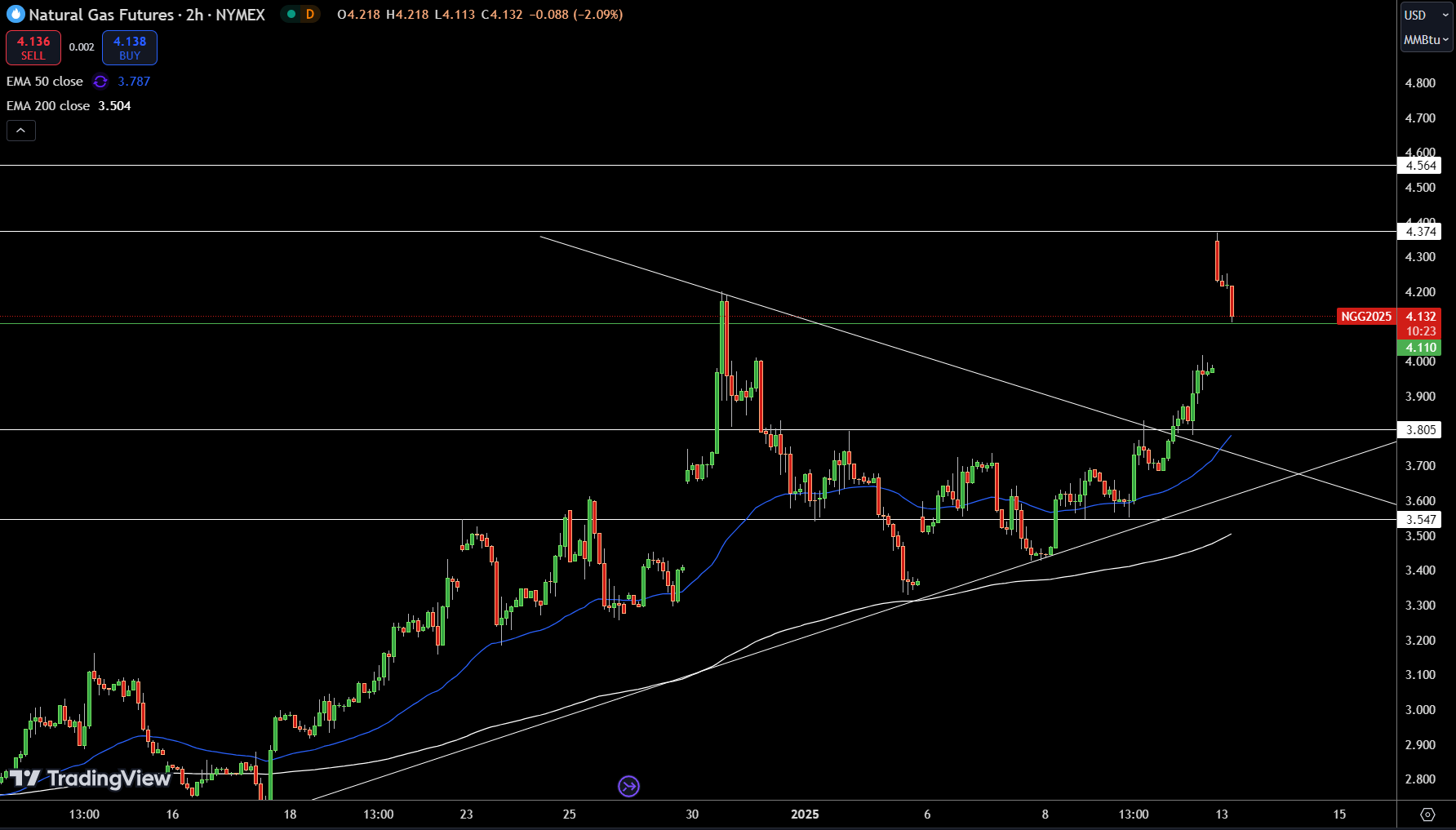Click the 4.564 horizontal line price label
Viewport: 1456px width, 830px height.
(x=1419, y=166)
